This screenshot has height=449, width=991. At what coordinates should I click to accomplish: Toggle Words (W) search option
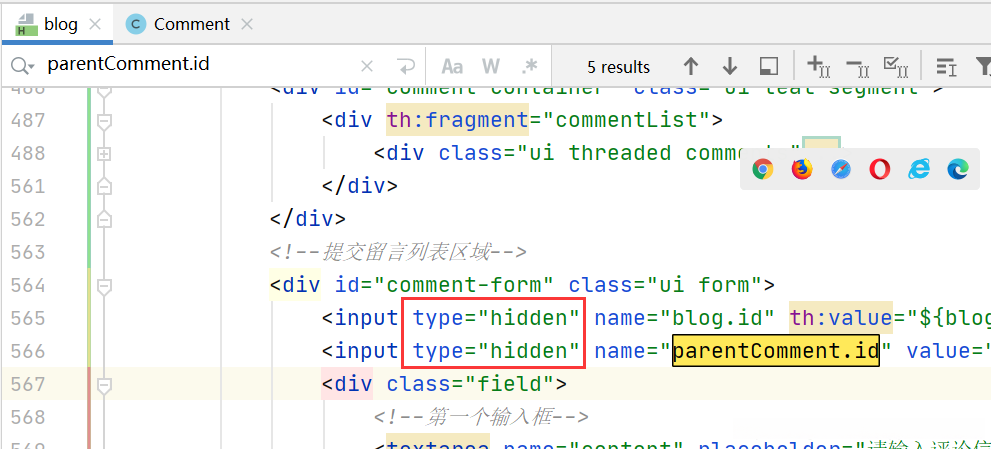tap(491, 66)
